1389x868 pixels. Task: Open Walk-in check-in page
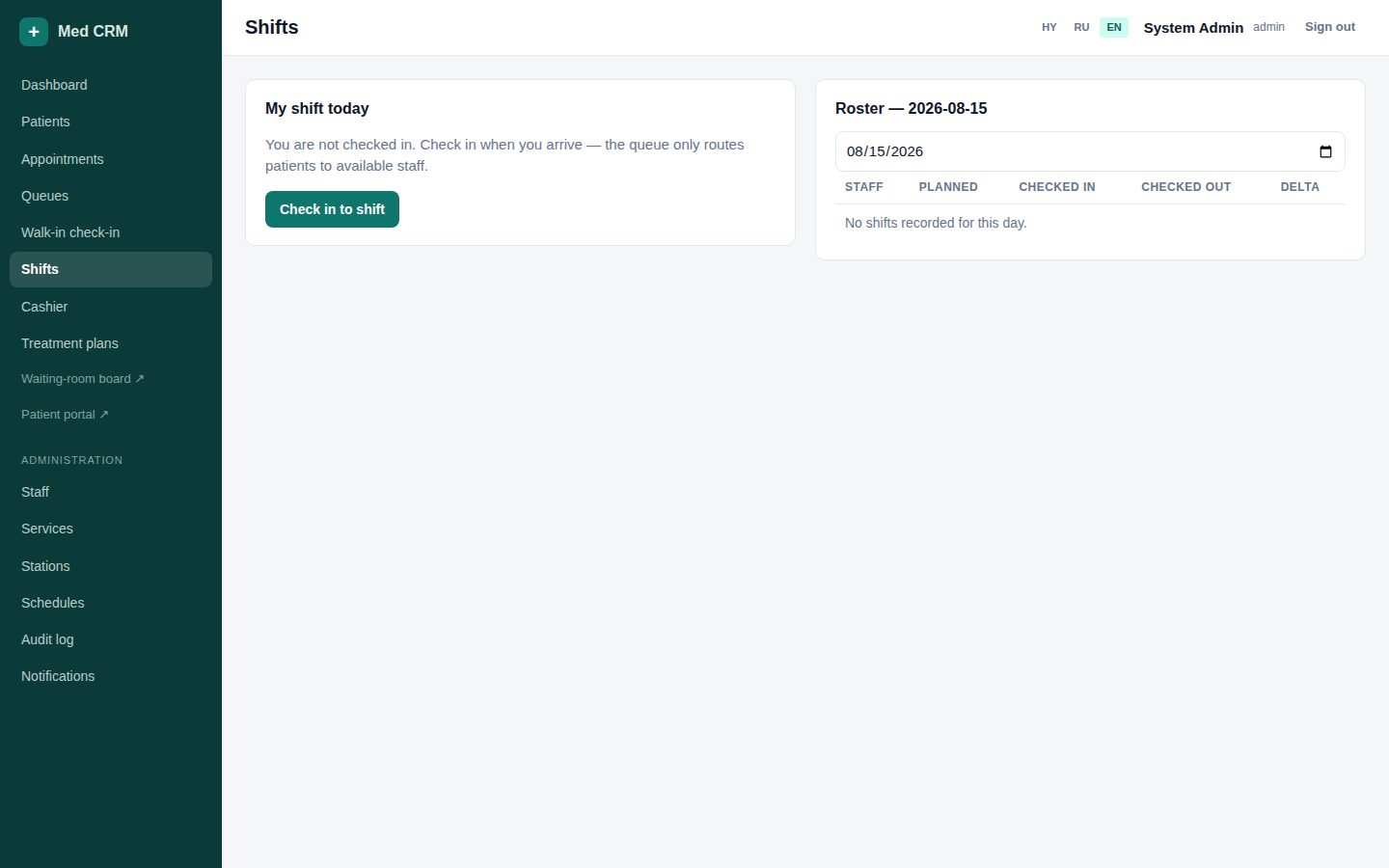point(111,232)
